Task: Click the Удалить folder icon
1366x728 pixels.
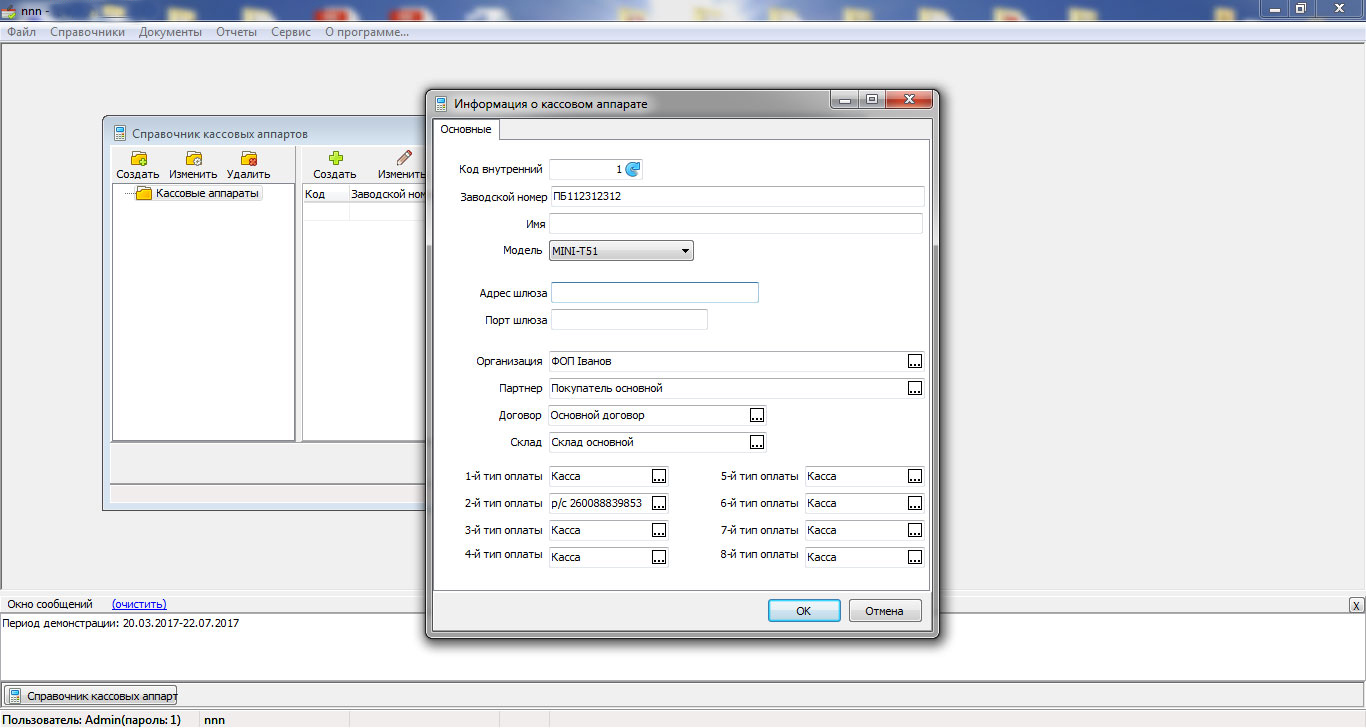Action: click(248, 158)
